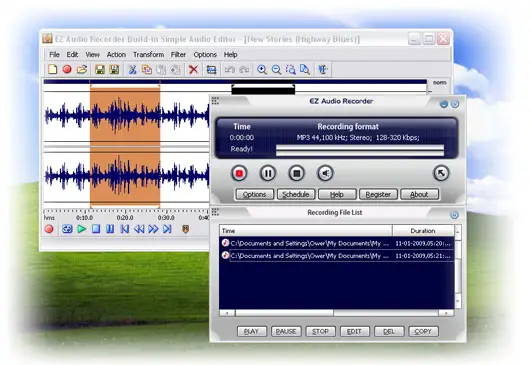Screen dimensions: 531x365
Task: Click the red record icon in editor toolbar
Action: point(67,69)
